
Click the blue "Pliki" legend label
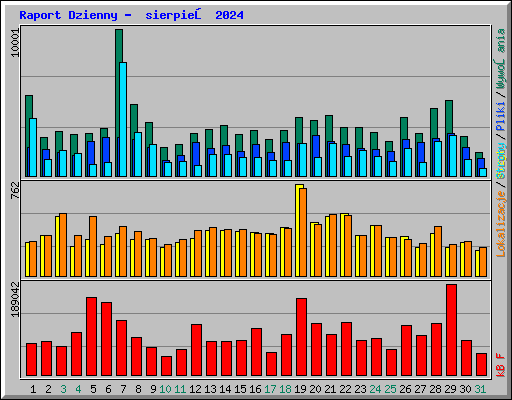point(501,116)
